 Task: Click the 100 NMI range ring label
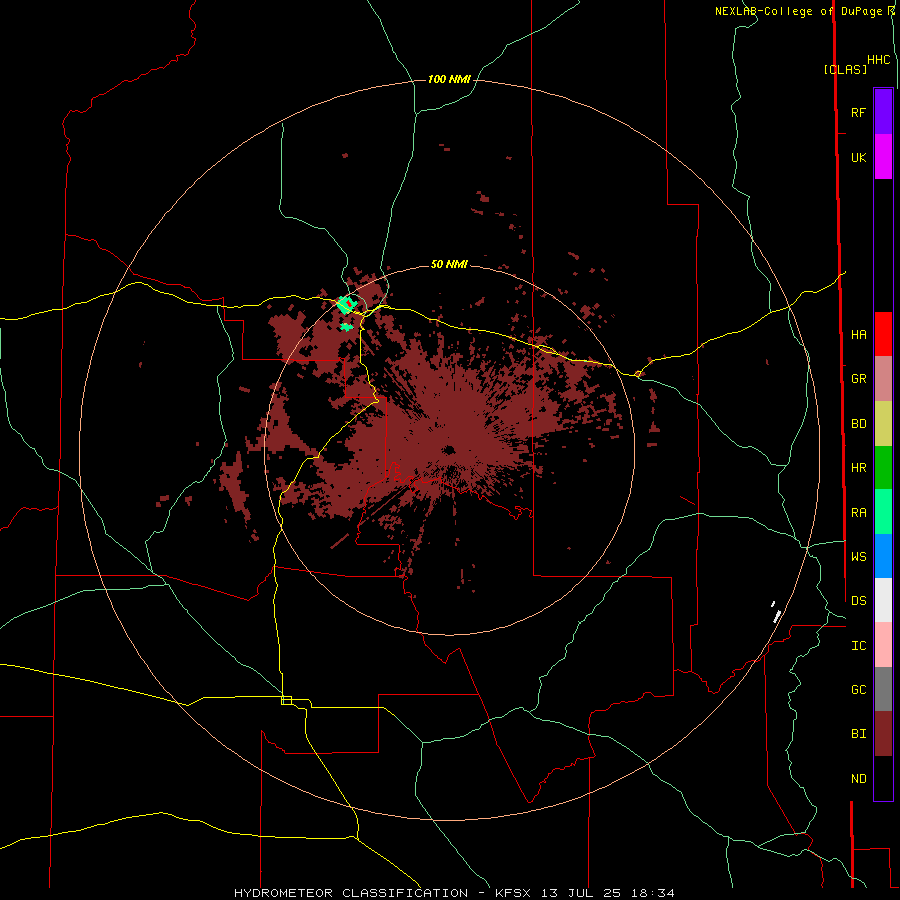(449, 79)
